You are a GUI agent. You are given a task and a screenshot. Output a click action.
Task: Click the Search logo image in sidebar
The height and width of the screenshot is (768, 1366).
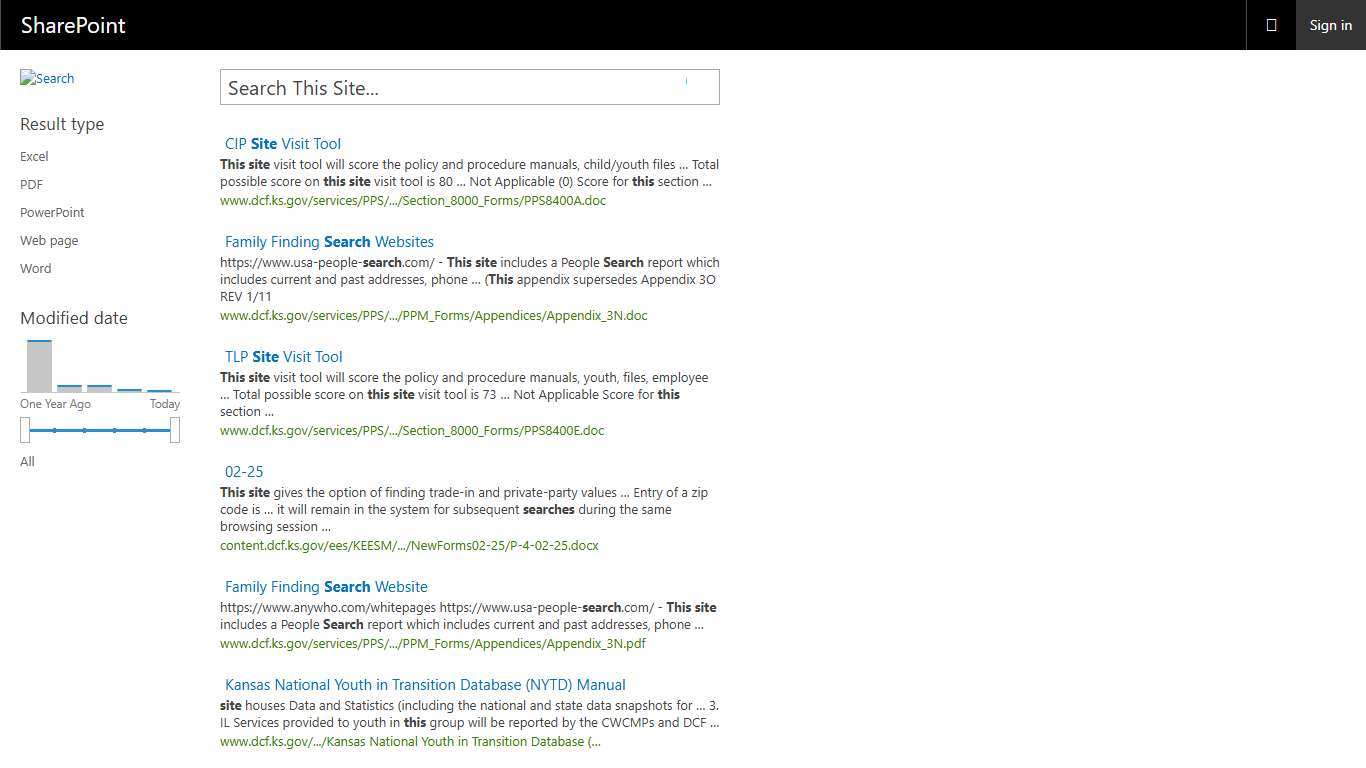pos(47,78)
